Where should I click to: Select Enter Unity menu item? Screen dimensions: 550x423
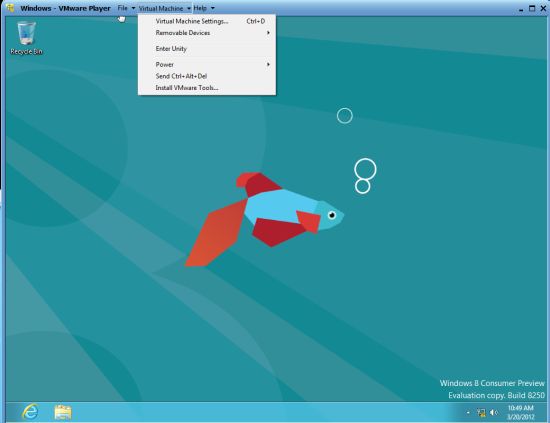[207, 48]
